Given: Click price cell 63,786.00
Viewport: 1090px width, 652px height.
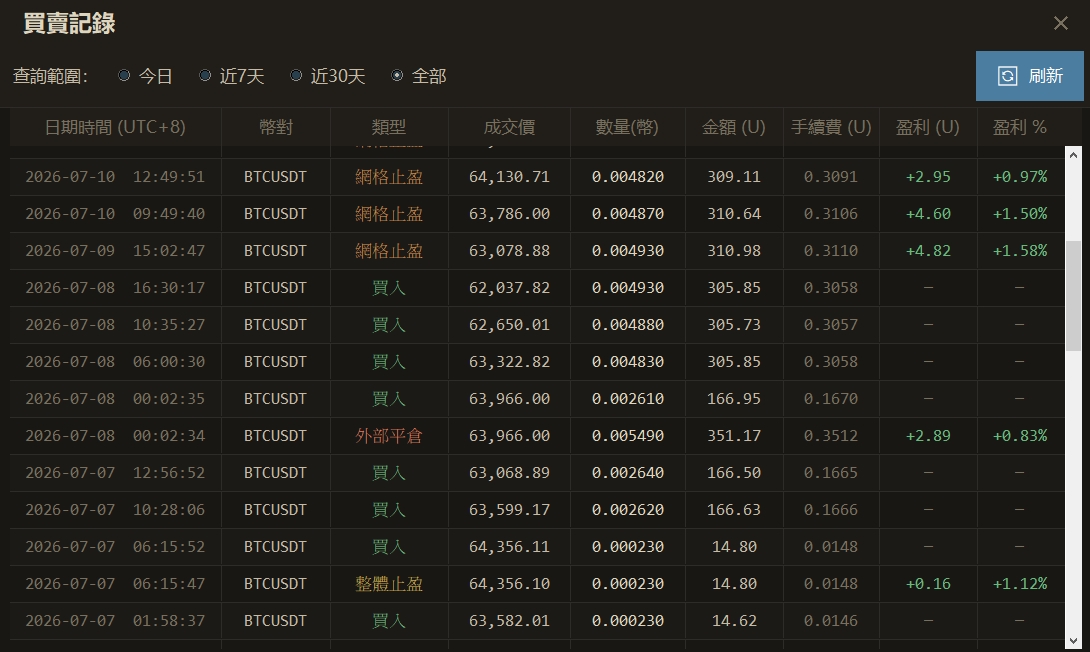Looking at the screenshot, I should click(x=510, y=213).
